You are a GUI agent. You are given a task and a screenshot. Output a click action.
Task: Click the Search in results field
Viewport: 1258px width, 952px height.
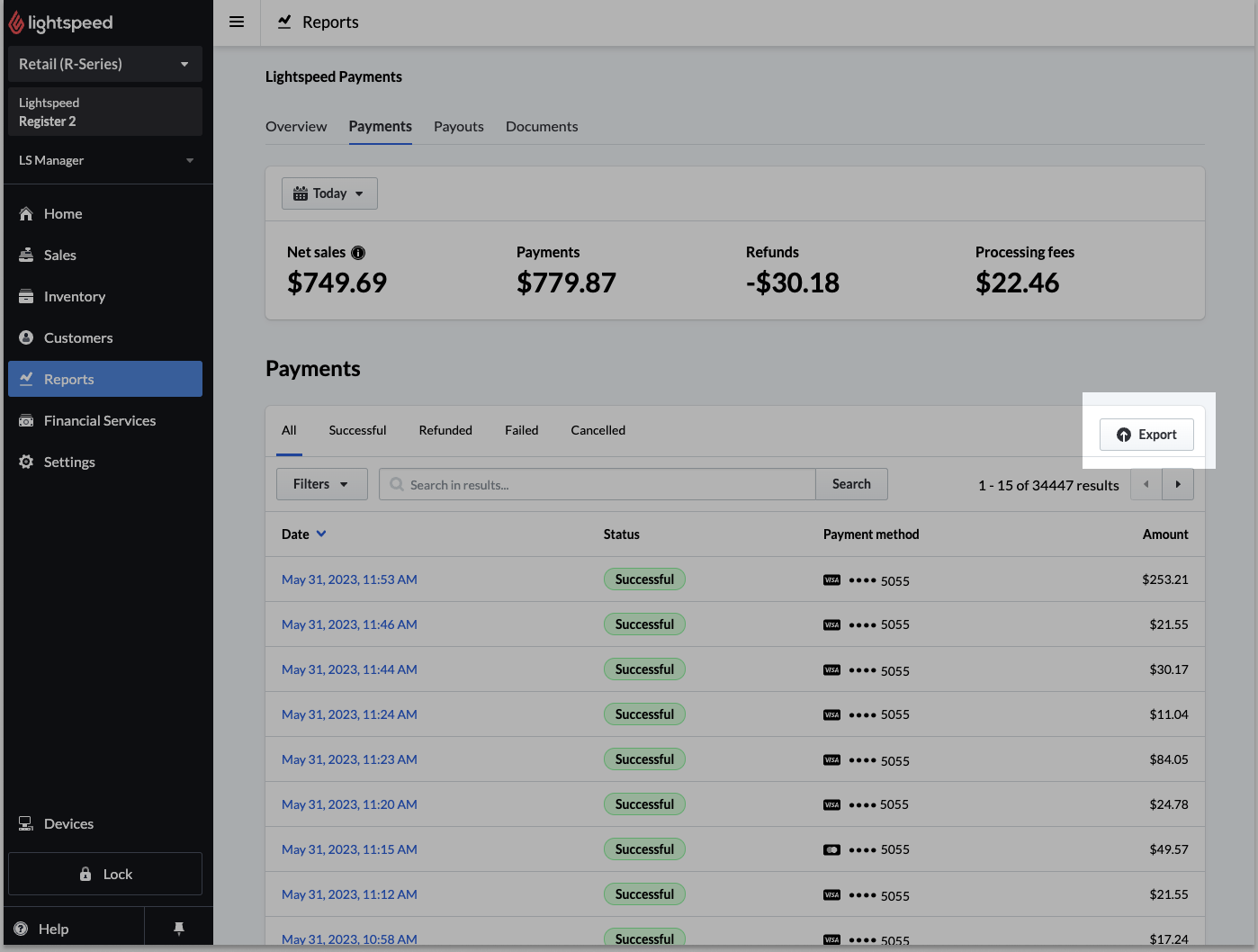[598, 484]
